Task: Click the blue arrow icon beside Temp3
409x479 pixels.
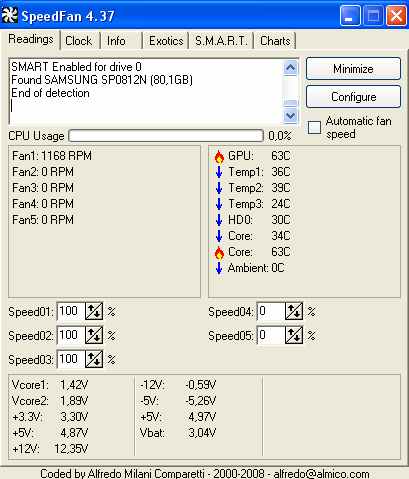Action: 219,204
